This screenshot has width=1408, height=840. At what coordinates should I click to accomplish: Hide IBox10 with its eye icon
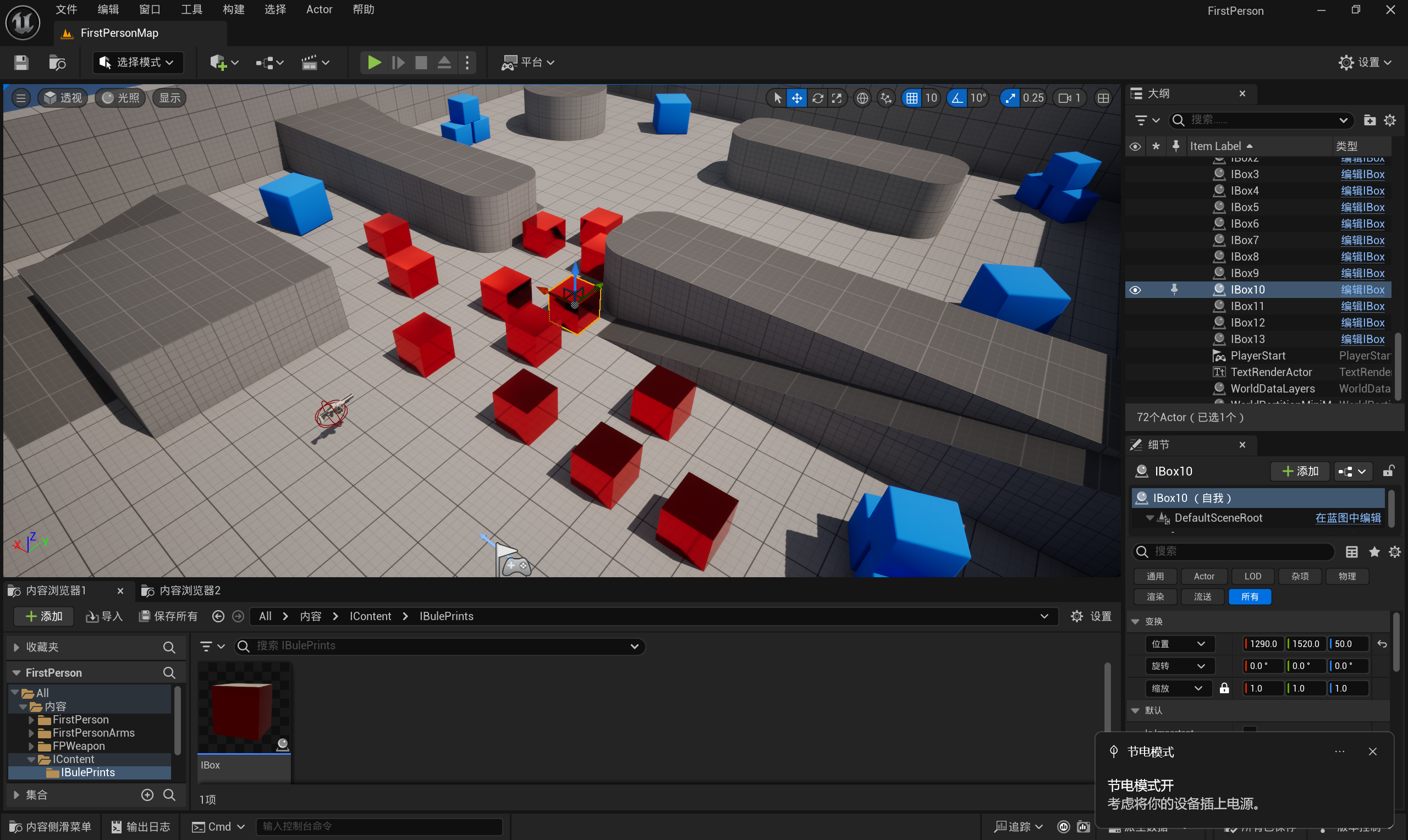[x=1135, y=290]
